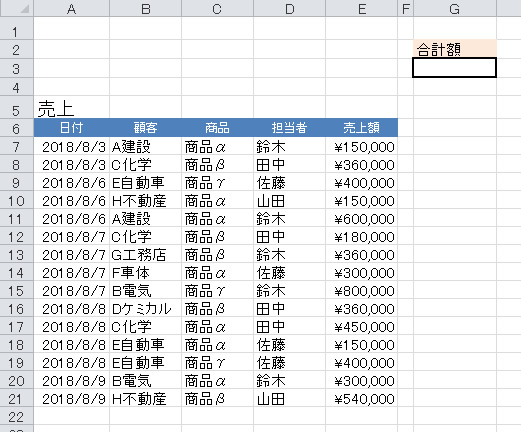Select the empty cell under 合計額
Viewport: 521px width, 432px height.
click(x=455, y=68)
